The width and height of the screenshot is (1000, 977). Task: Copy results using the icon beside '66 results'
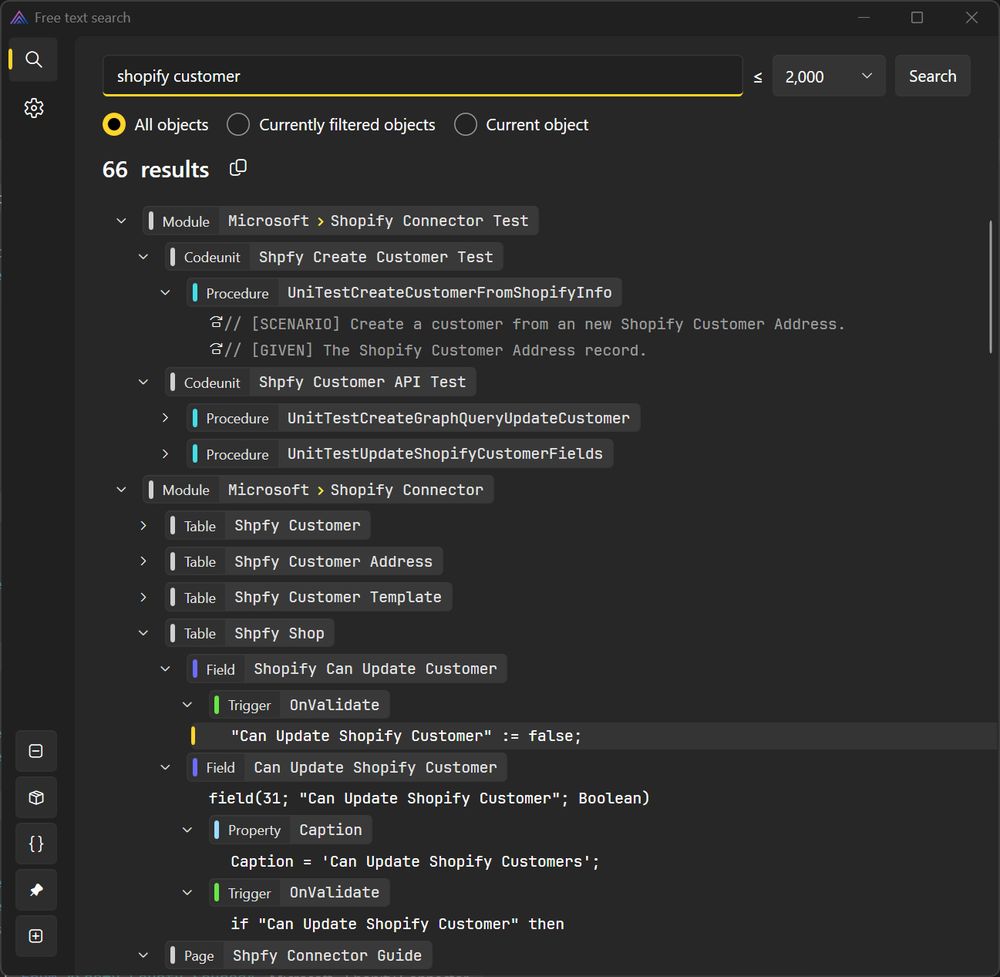[x=238, y=168]
